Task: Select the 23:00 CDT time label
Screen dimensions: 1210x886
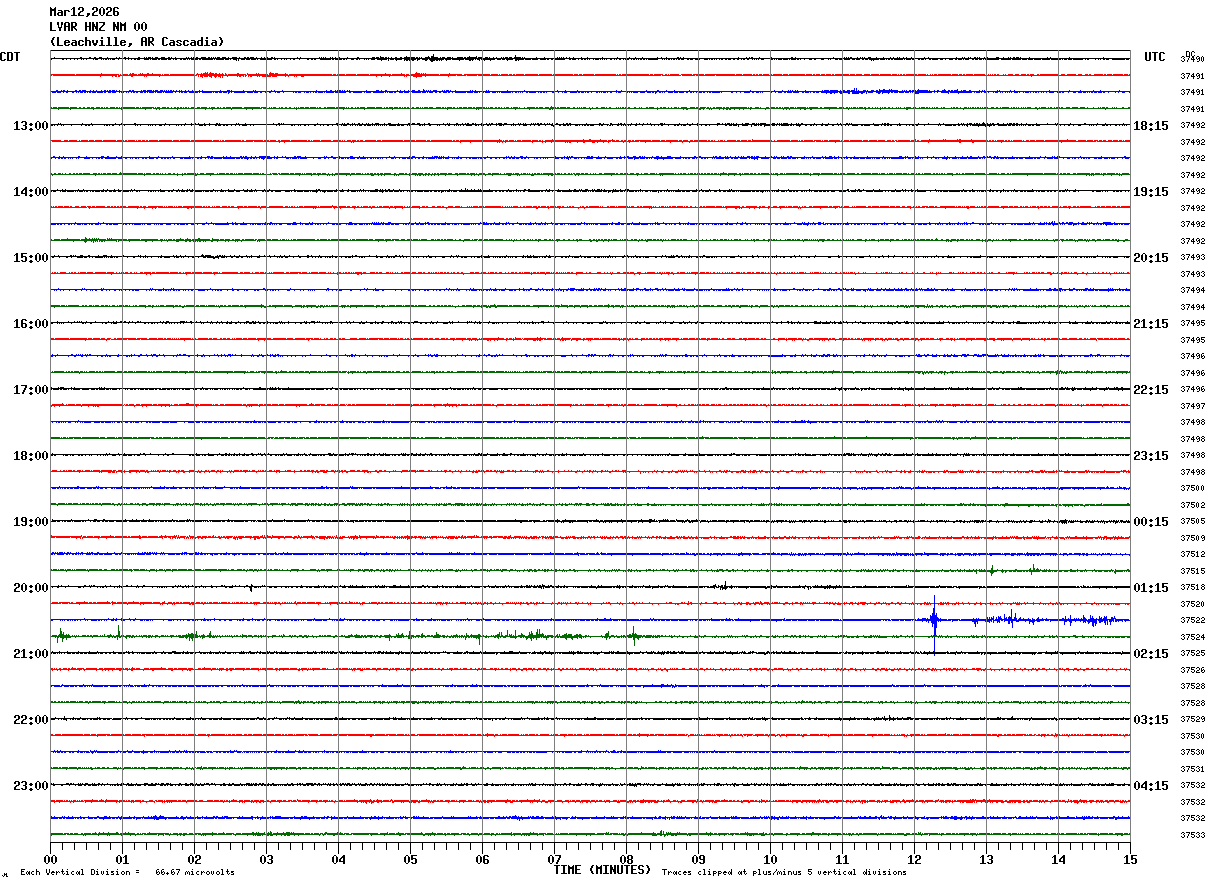Action: (30, 785)
